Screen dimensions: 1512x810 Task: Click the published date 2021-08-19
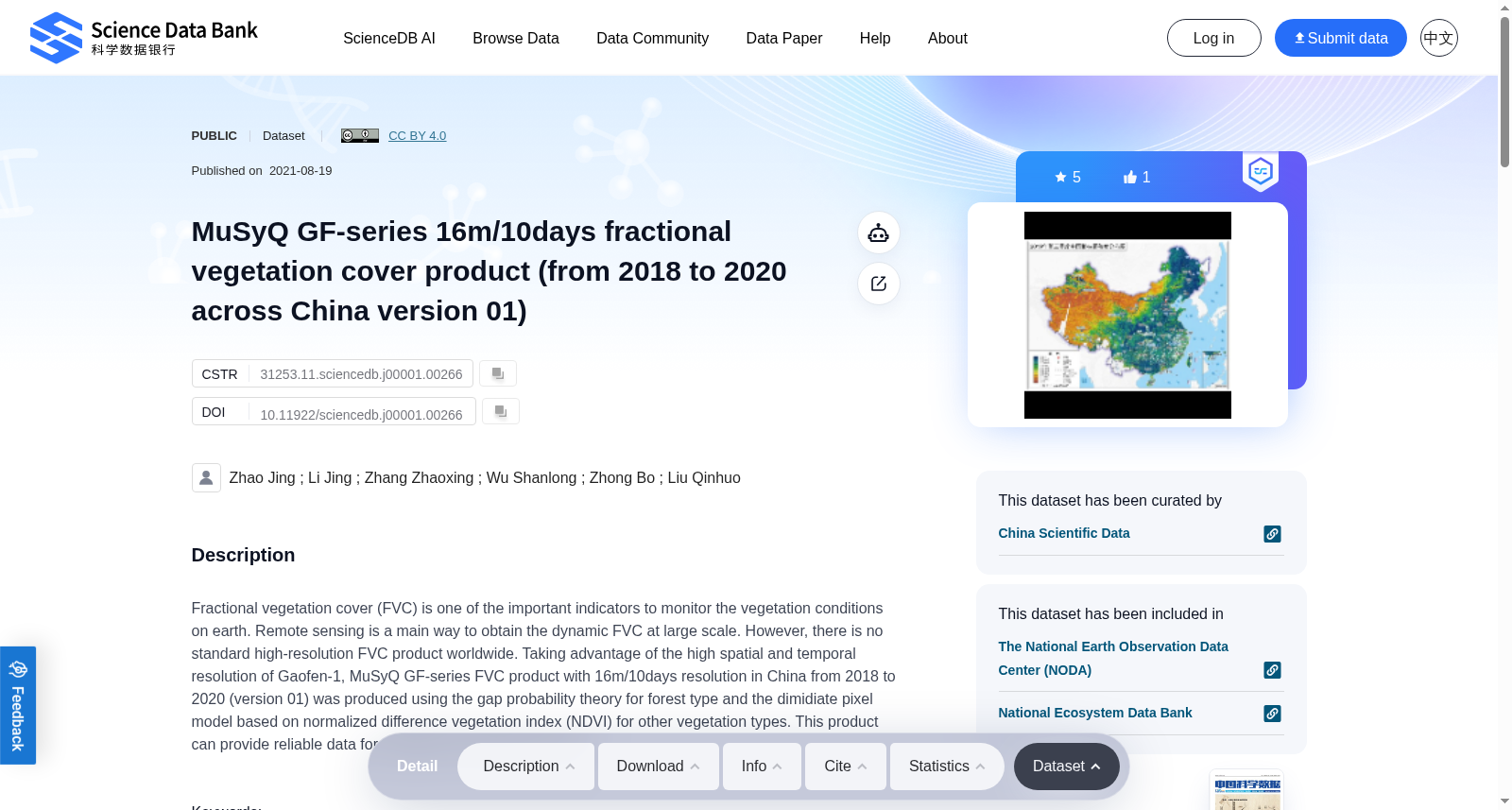tap(301, 171)
